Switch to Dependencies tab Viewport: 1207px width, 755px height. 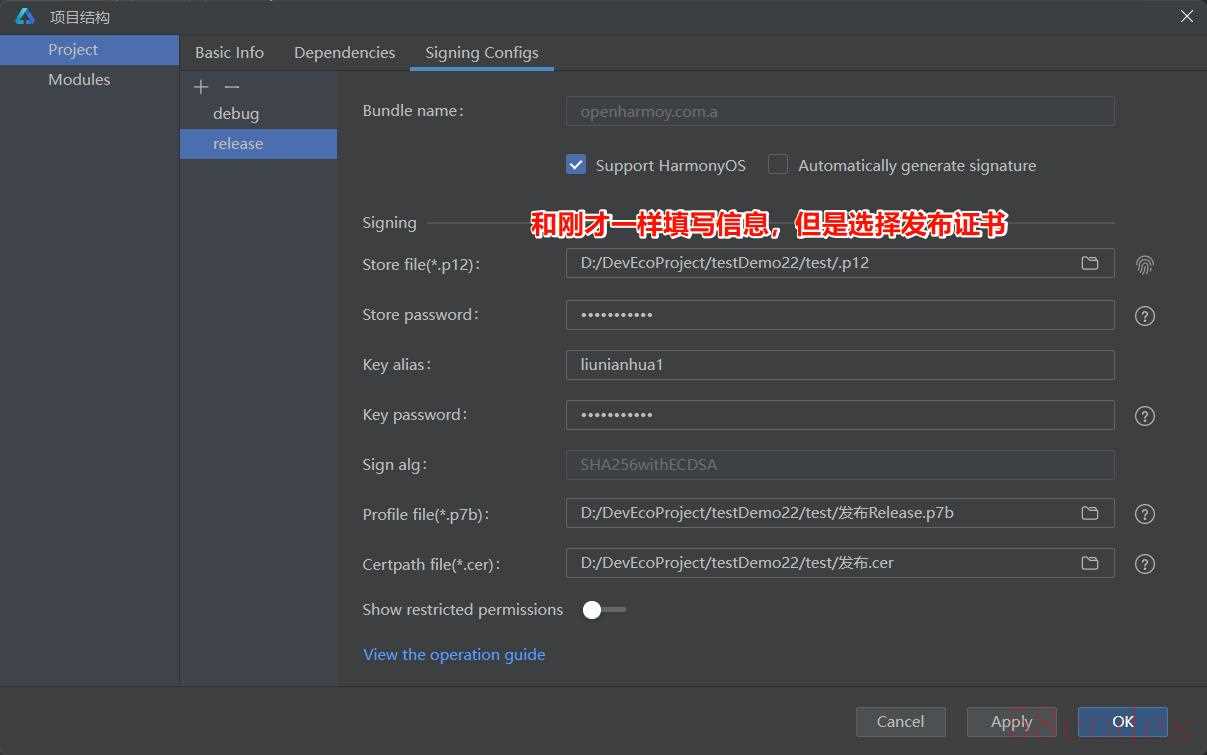[344, 52]
